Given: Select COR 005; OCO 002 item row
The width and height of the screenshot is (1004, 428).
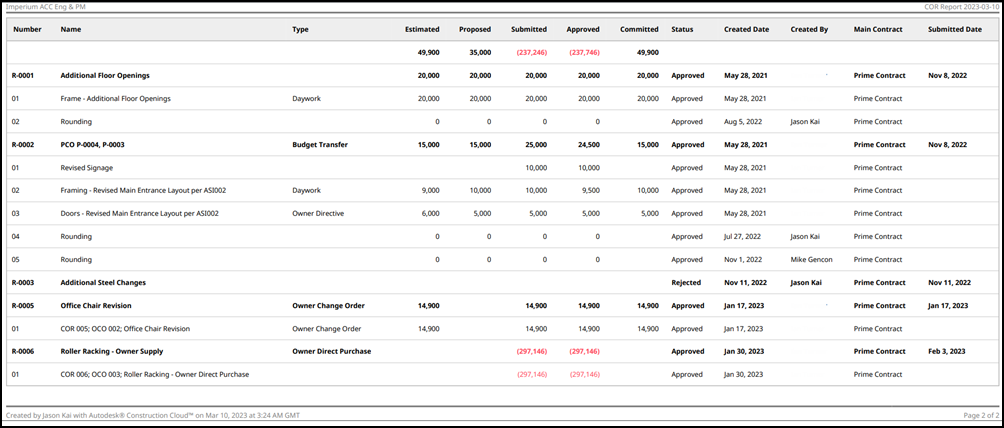Looking at the screenshot, I should pyautogui.click(x=125, y=329).
